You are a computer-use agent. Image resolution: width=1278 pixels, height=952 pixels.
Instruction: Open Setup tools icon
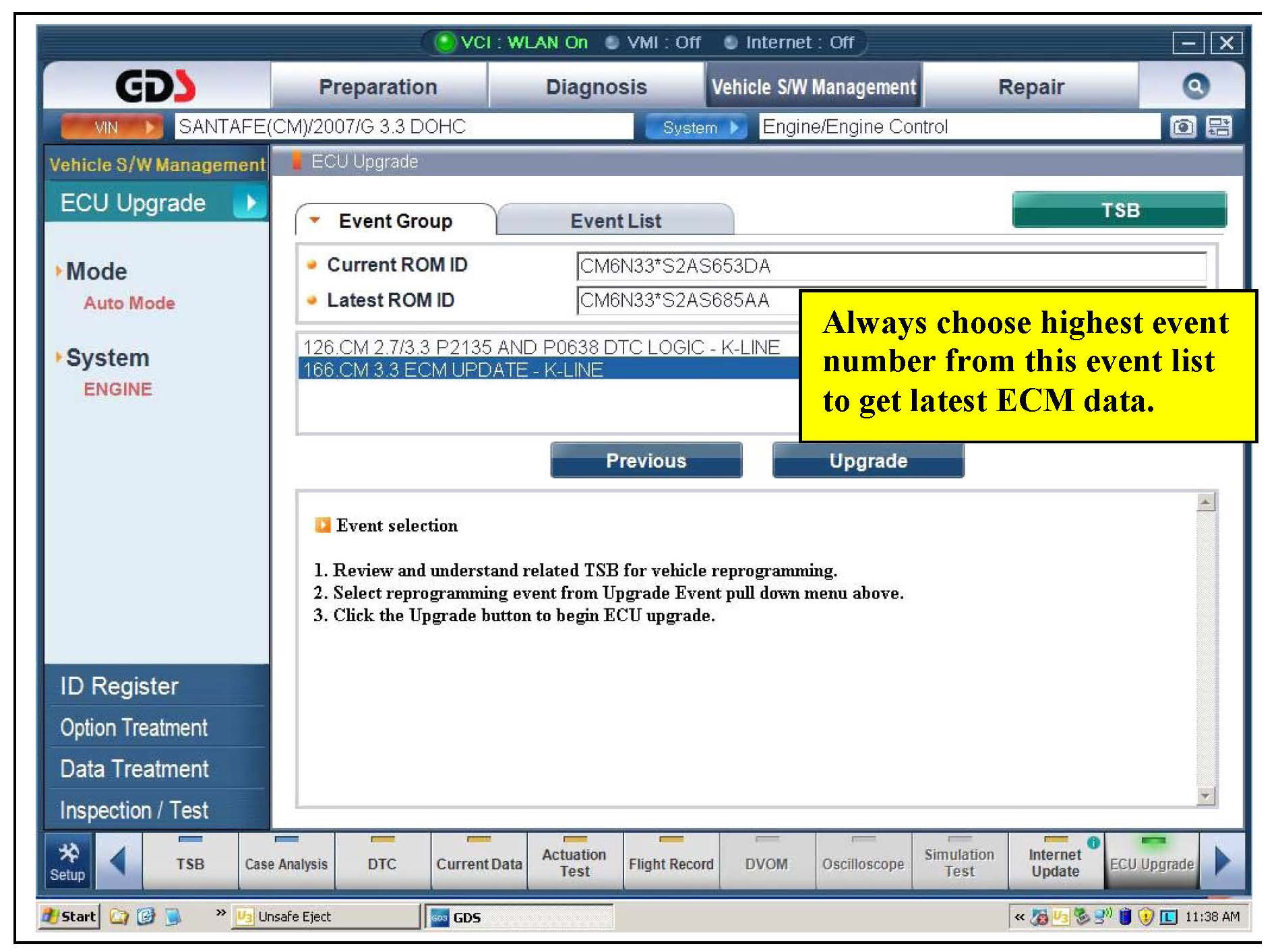coord(68,862)
